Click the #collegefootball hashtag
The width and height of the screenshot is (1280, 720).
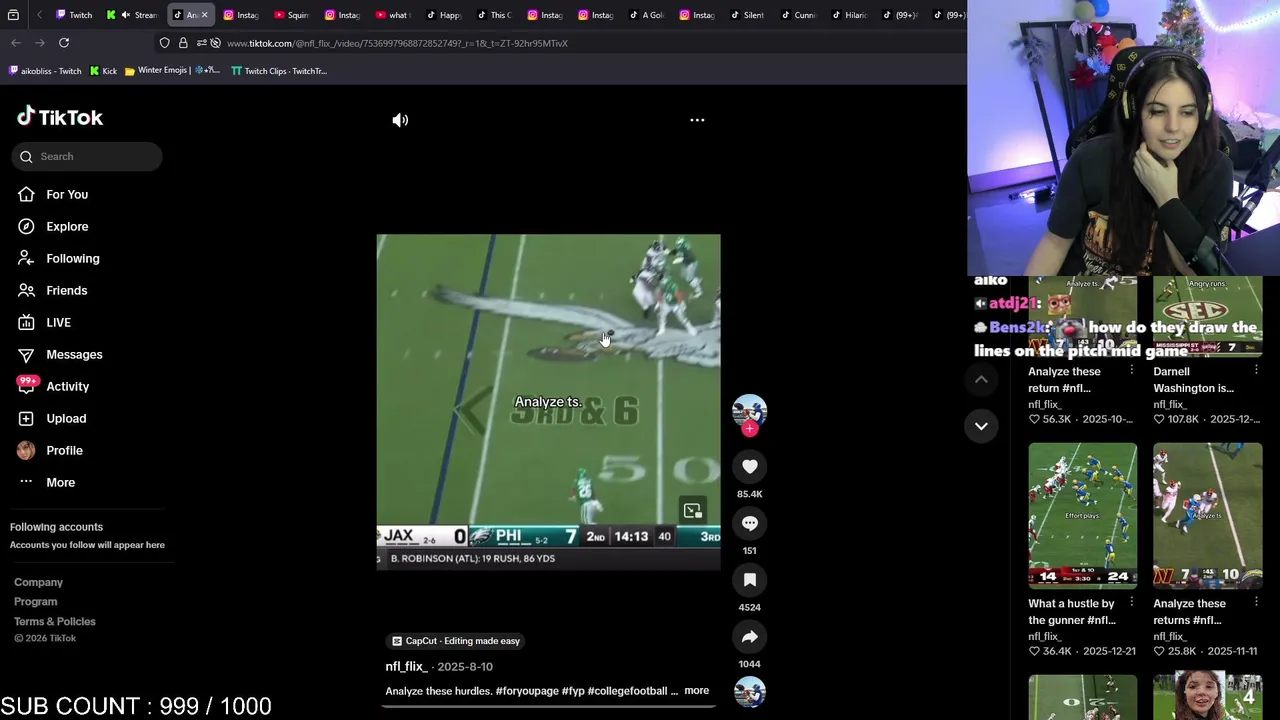point(628,691)
